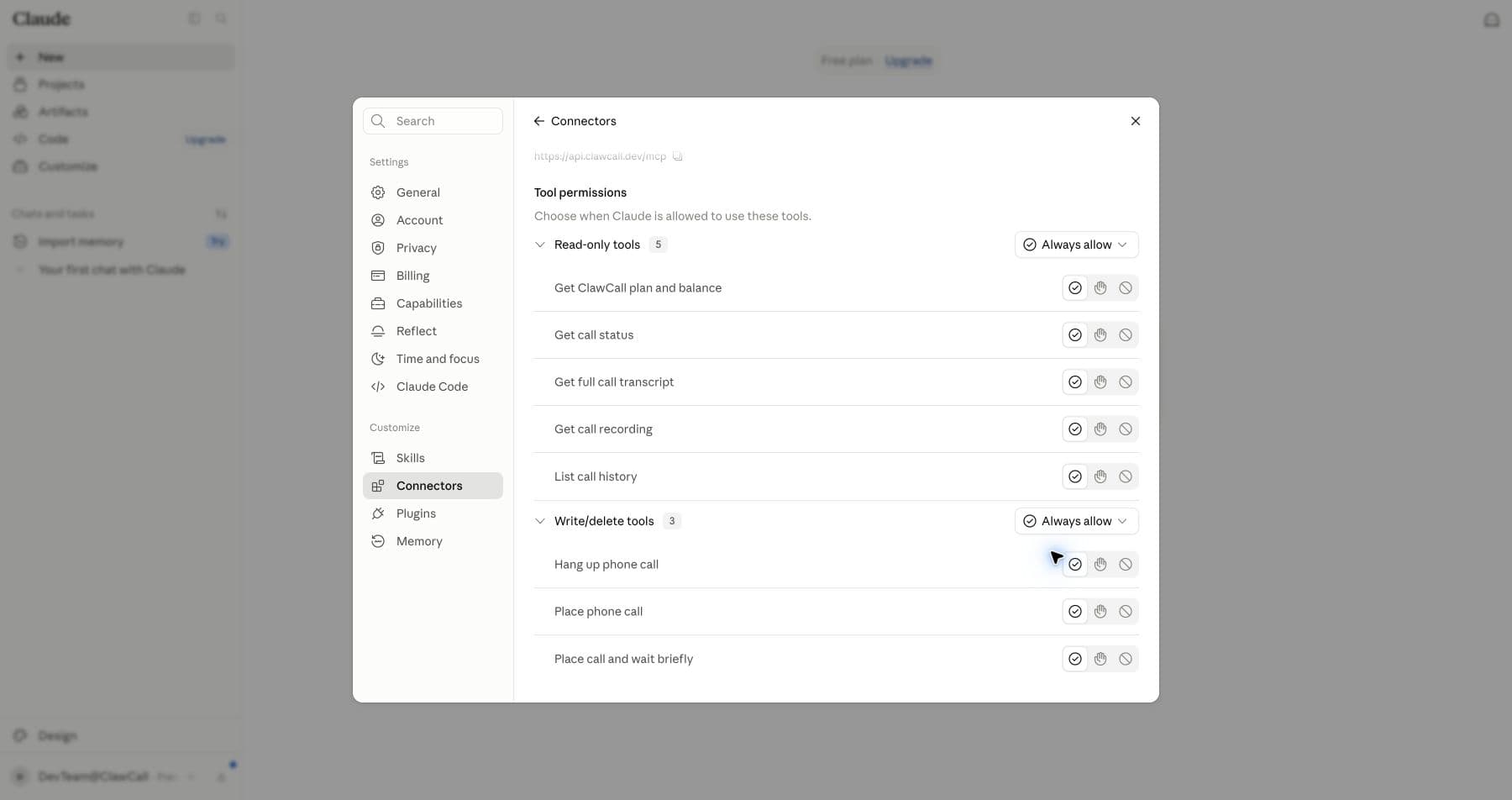
Task: Focus the settings Search field
Action: click(x=433, y=121)
